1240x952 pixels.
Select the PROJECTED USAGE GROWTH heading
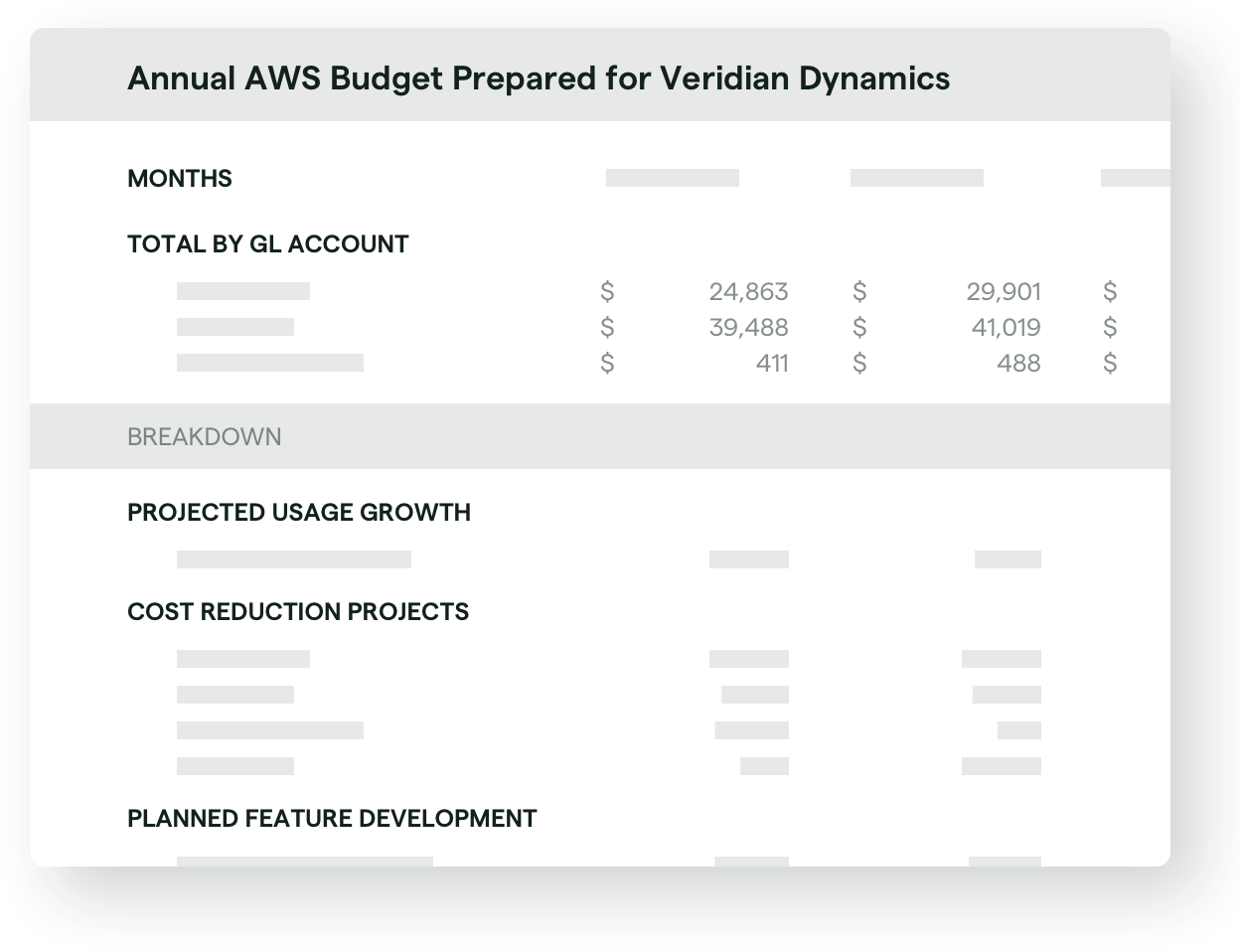[299, 512]
